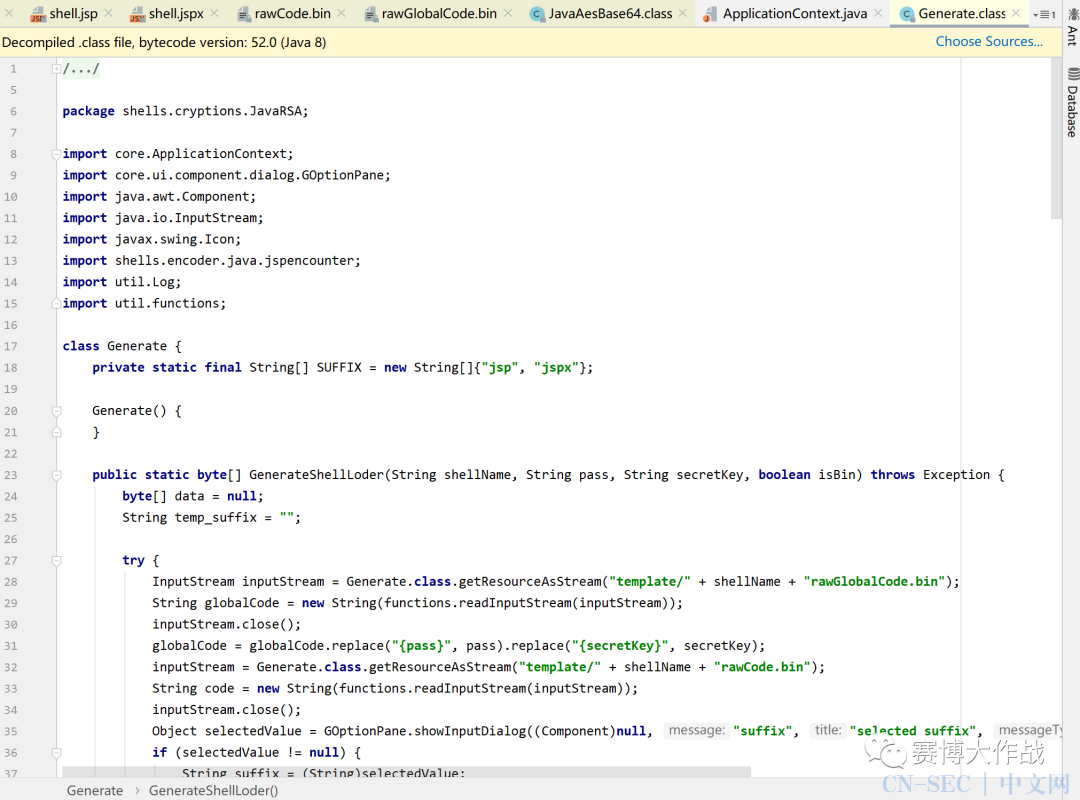
Task: Collapse the if block at line 36
Action: [56, 752]
